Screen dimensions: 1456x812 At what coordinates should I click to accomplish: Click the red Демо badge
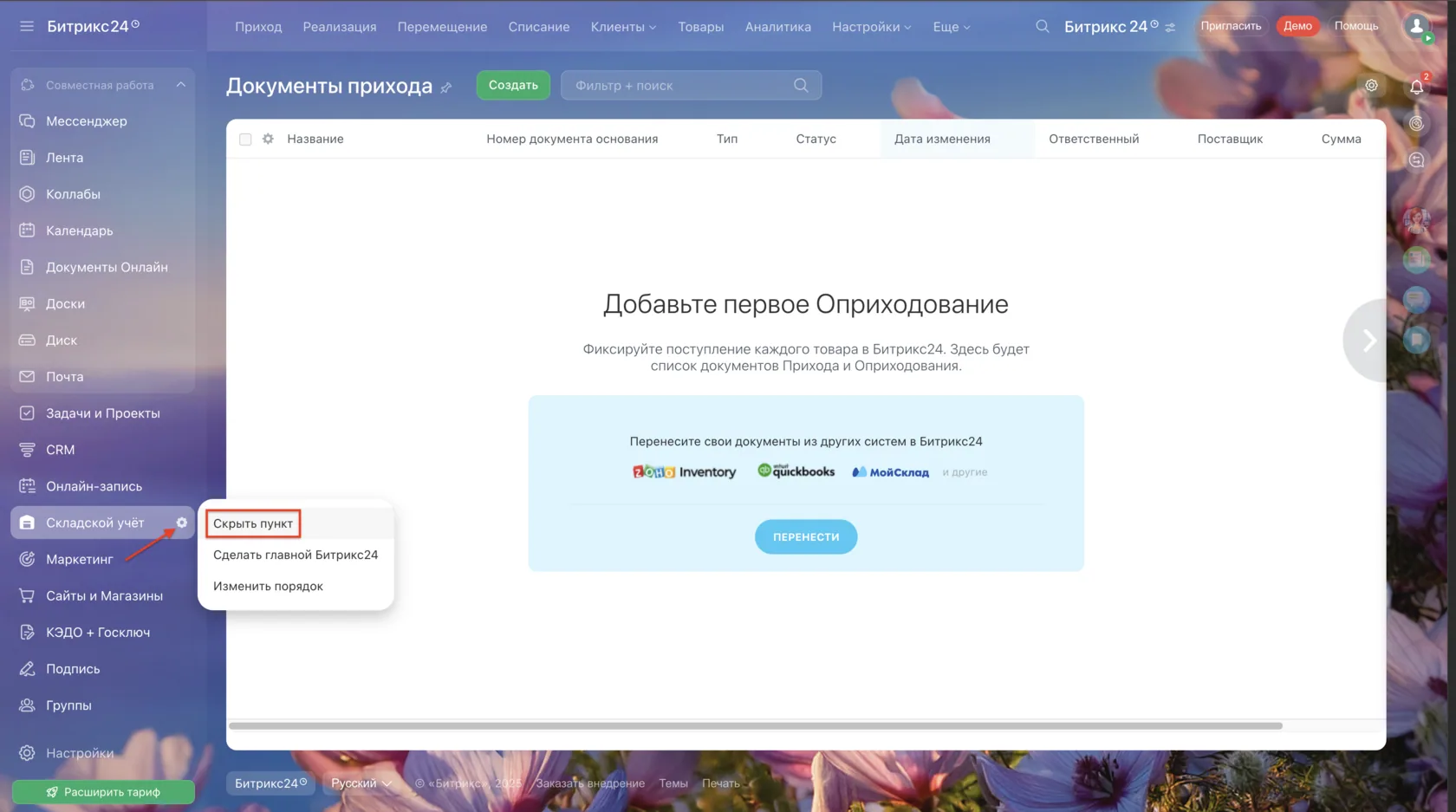click(1297, 26)
